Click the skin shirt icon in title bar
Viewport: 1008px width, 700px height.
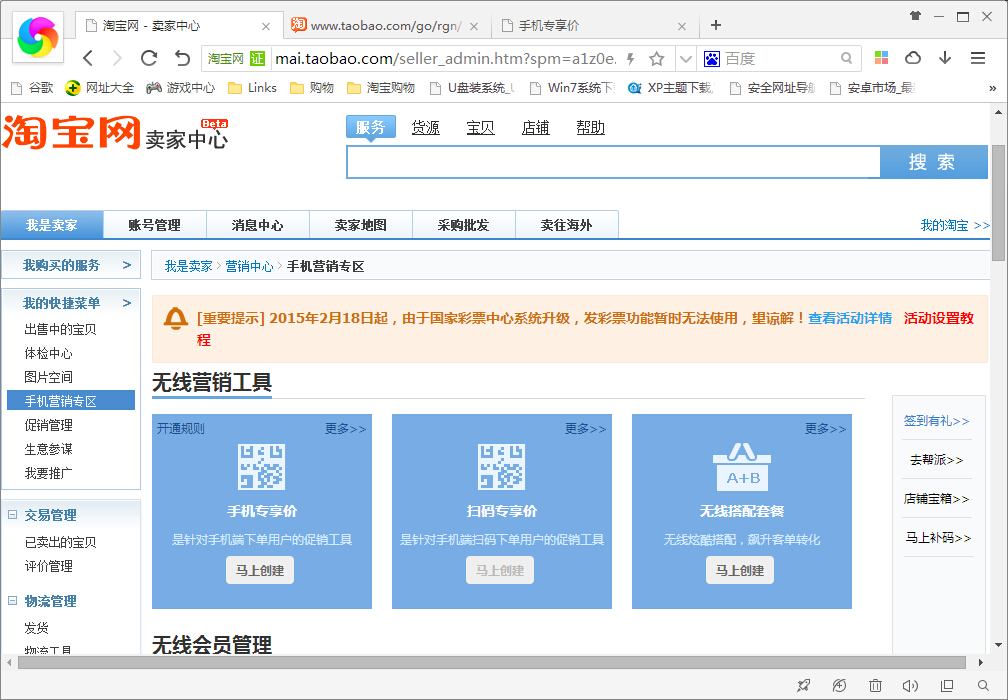915,16
